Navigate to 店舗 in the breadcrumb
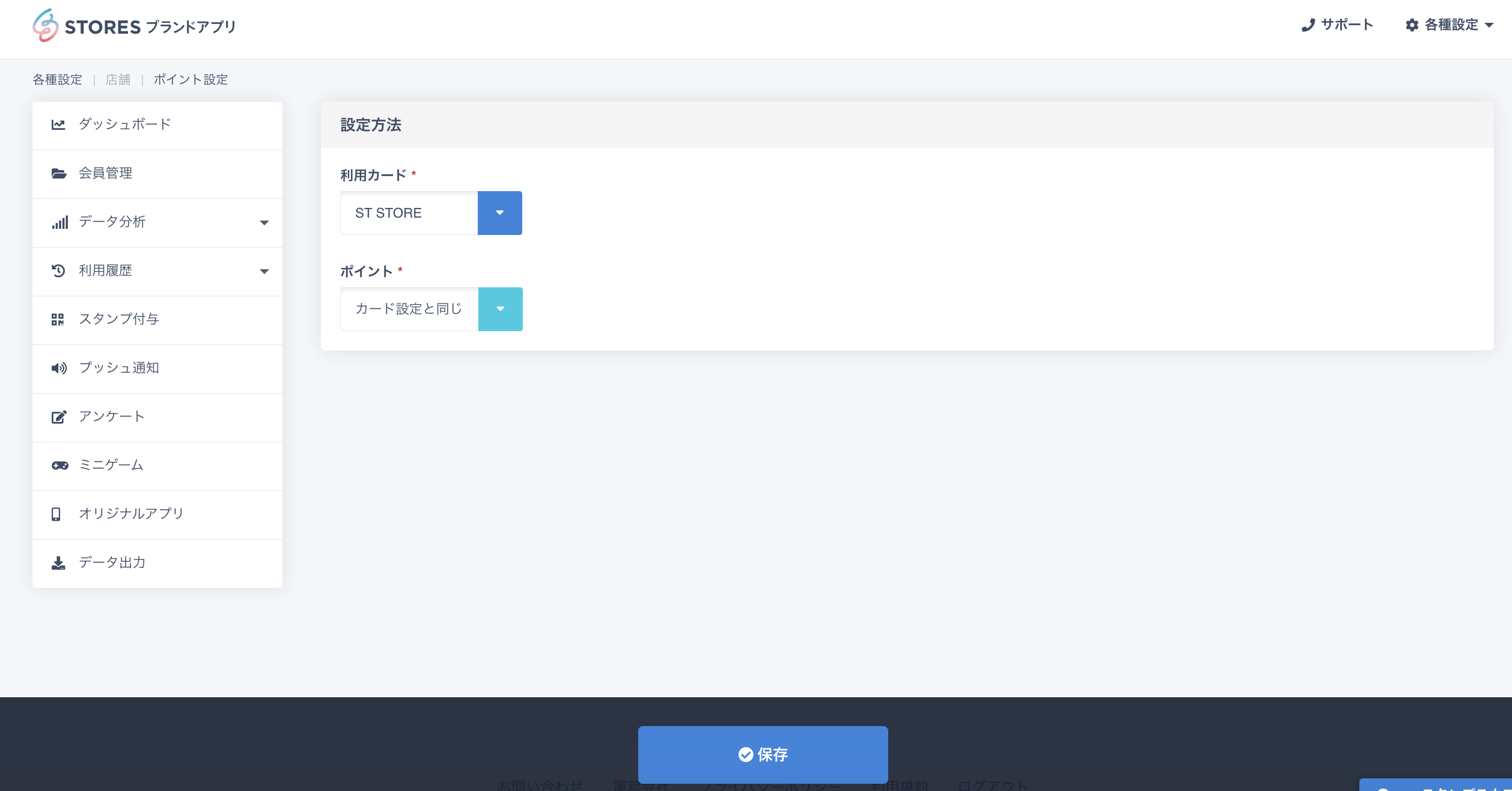The image size is (1512, 791). tap(118, 79)
